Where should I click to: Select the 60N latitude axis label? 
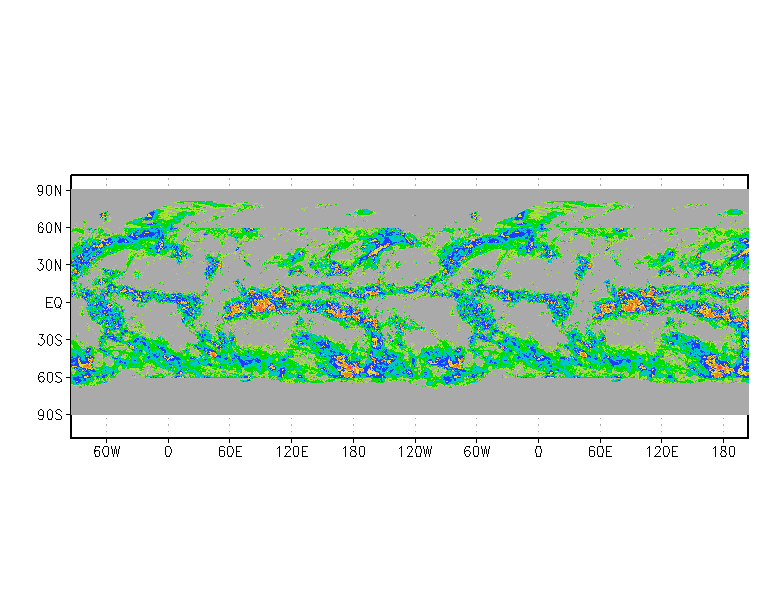[52, 228]
